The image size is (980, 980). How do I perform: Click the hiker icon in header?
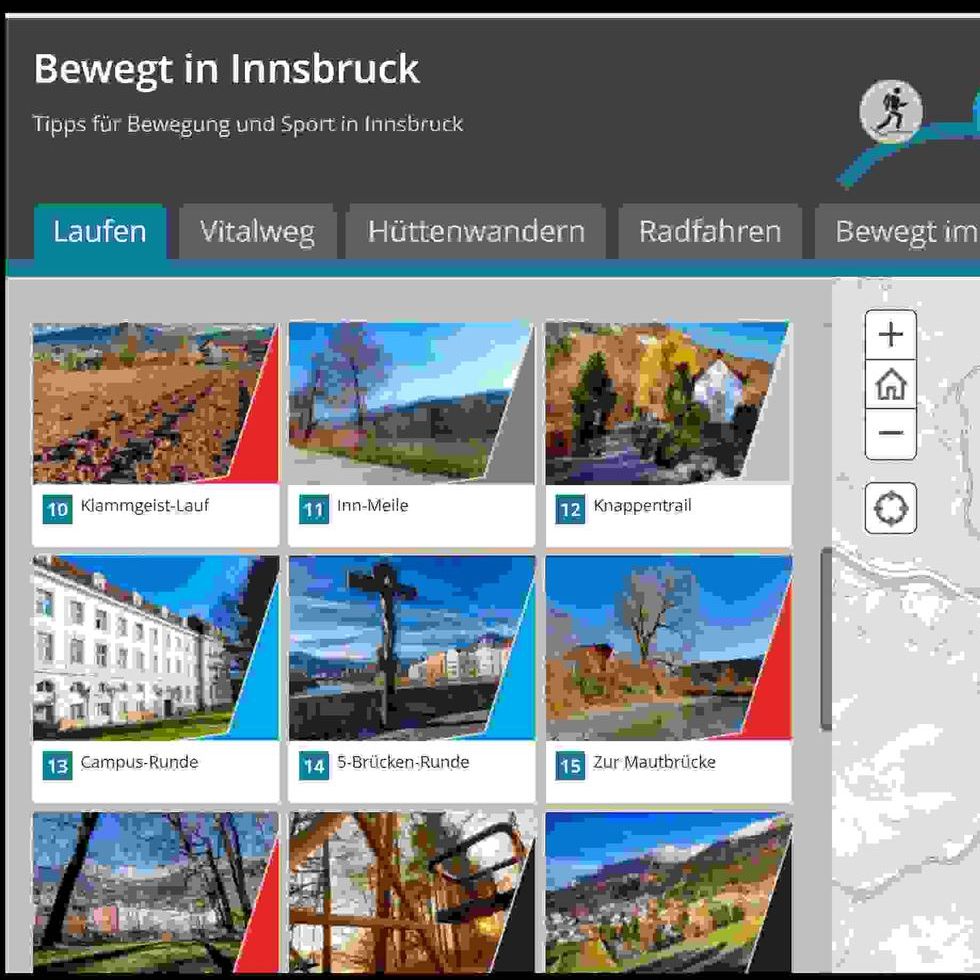tap(890, 112)
